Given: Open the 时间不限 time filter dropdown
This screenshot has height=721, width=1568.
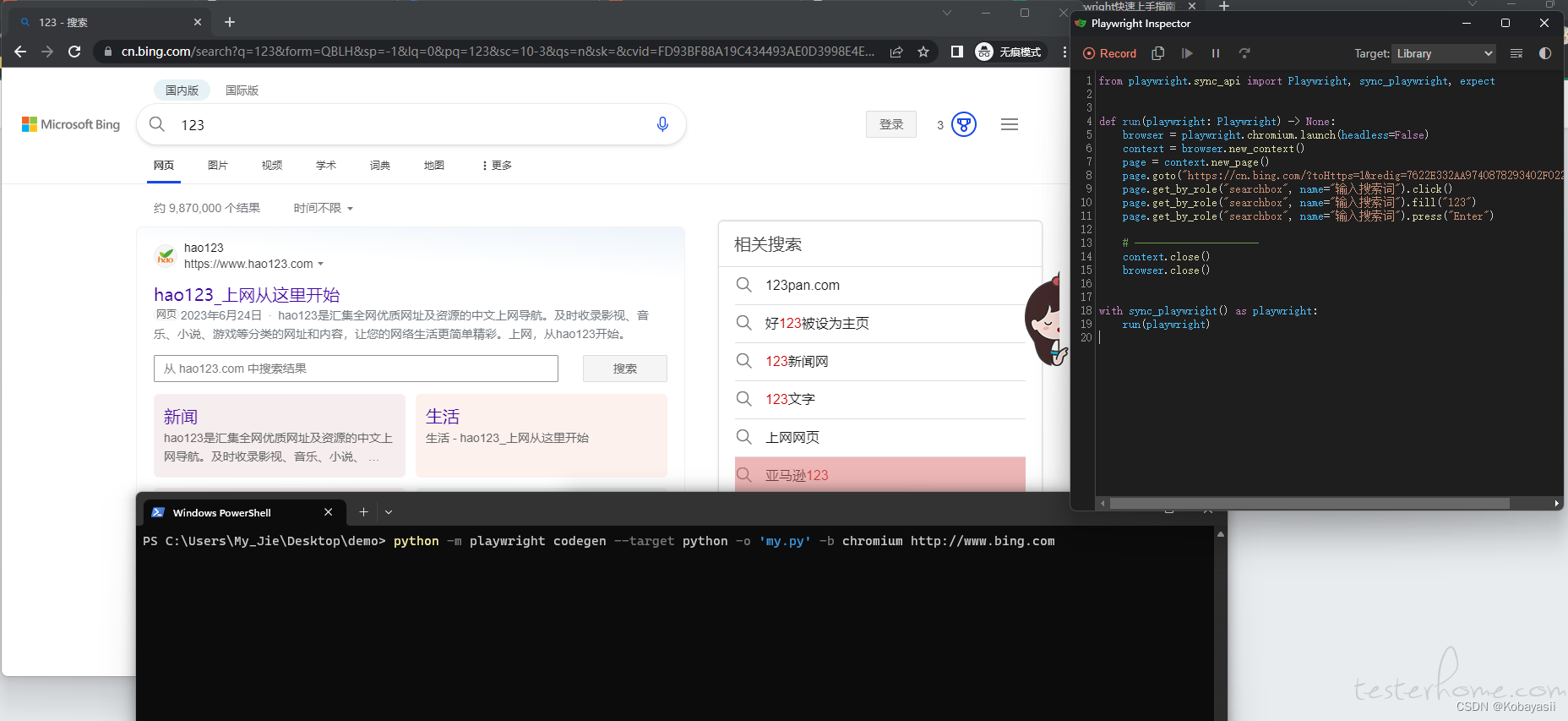Looking at the screenshot, I should click(324, 208).
